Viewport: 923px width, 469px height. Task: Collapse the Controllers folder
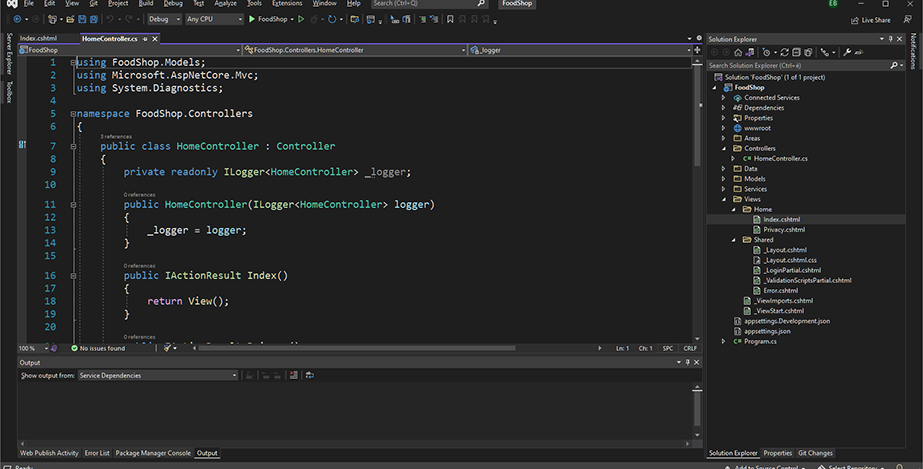pos(723,148)
